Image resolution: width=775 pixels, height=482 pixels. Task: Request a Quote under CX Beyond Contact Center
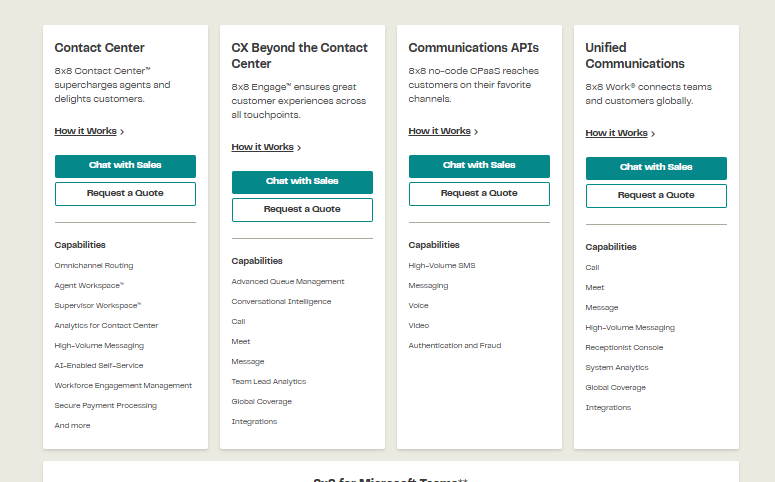302,210
